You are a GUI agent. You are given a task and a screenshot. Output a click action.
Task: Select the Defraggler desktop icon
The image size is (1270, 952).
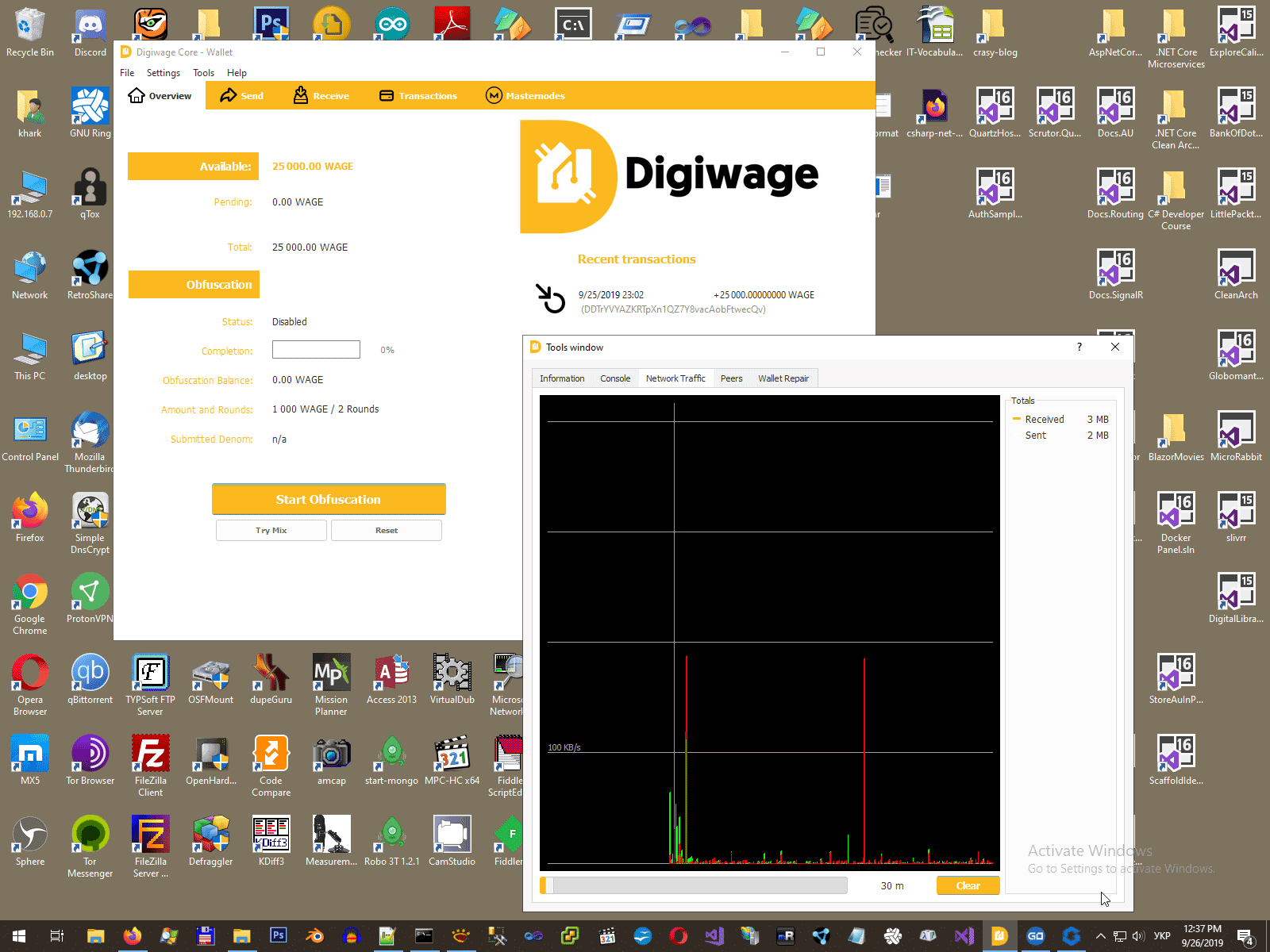[x=211, y=842]
